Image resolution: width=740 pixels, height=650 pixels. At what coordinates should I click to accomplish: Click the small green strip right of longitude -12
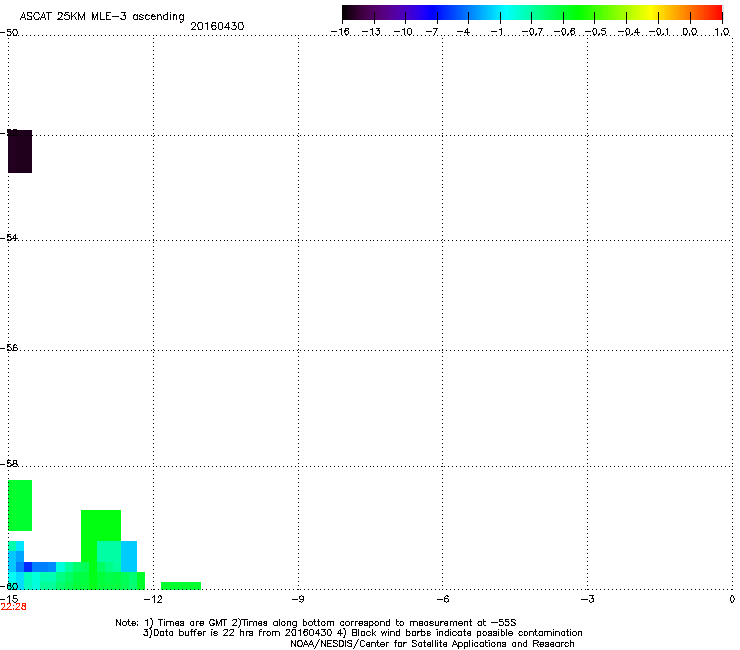coord(181,586)
